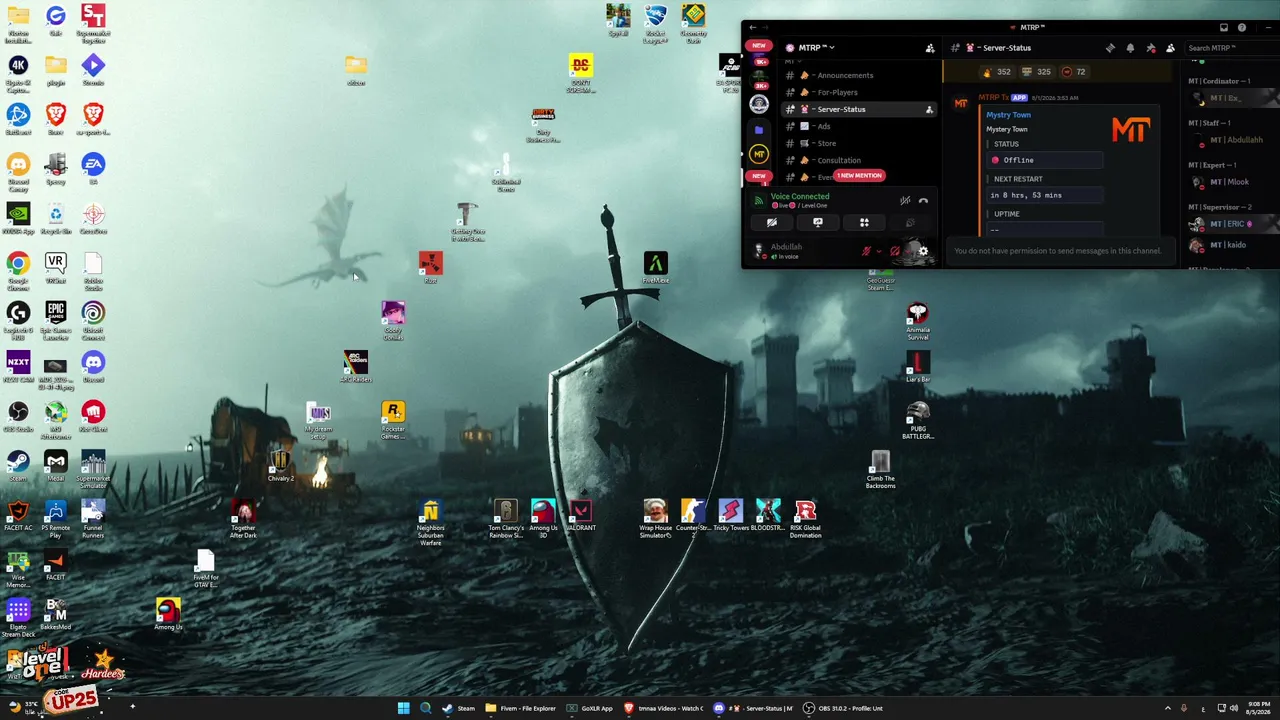Image resolution: width=1280 pixels, height=720 pixels.
Task: Disconnect from the Discord voice channel
Action: pyautogui.click(x=923, y=201)
